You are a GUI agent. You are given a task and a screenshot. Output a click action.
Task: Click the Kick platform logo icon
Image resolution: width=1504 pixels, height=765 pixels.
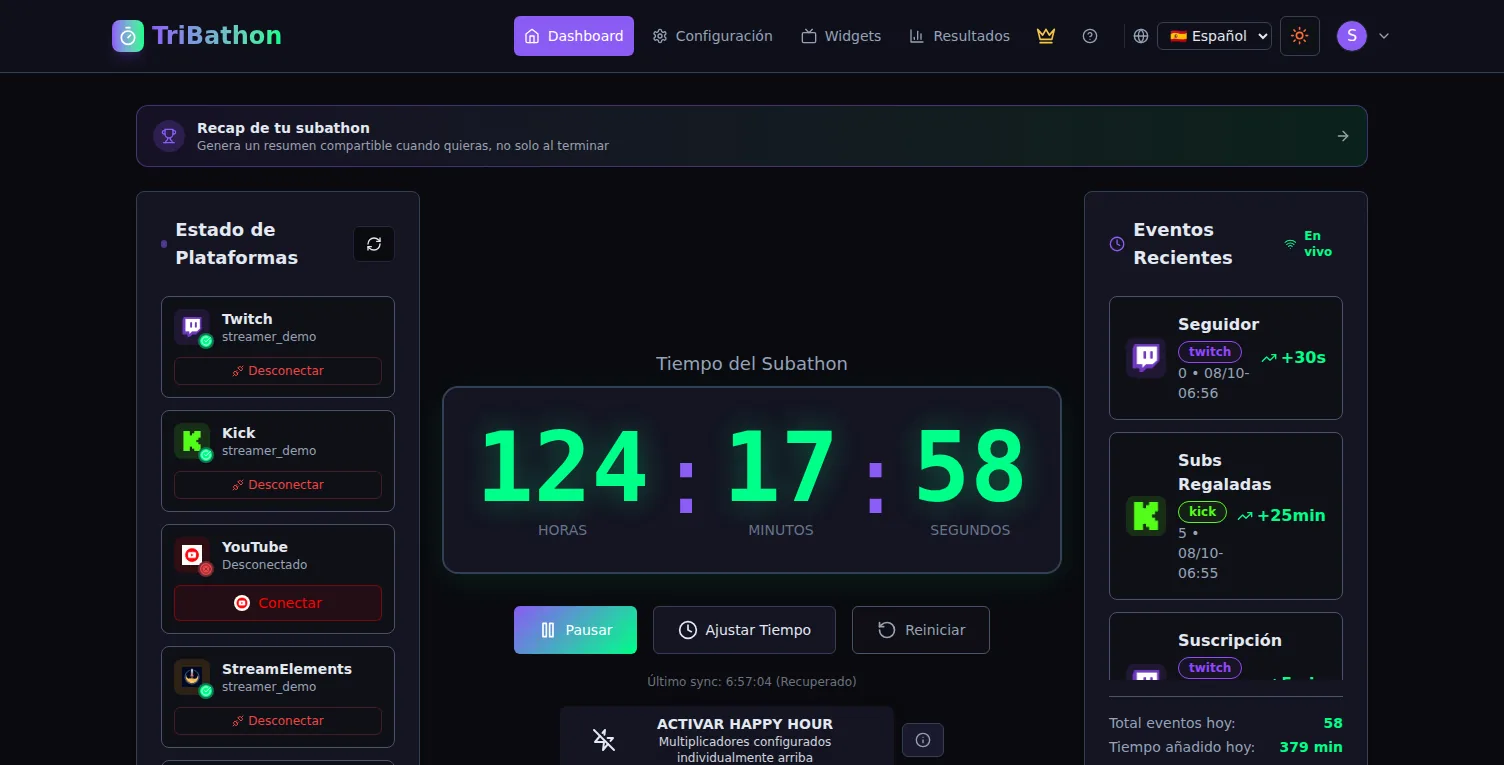point(192,441)
